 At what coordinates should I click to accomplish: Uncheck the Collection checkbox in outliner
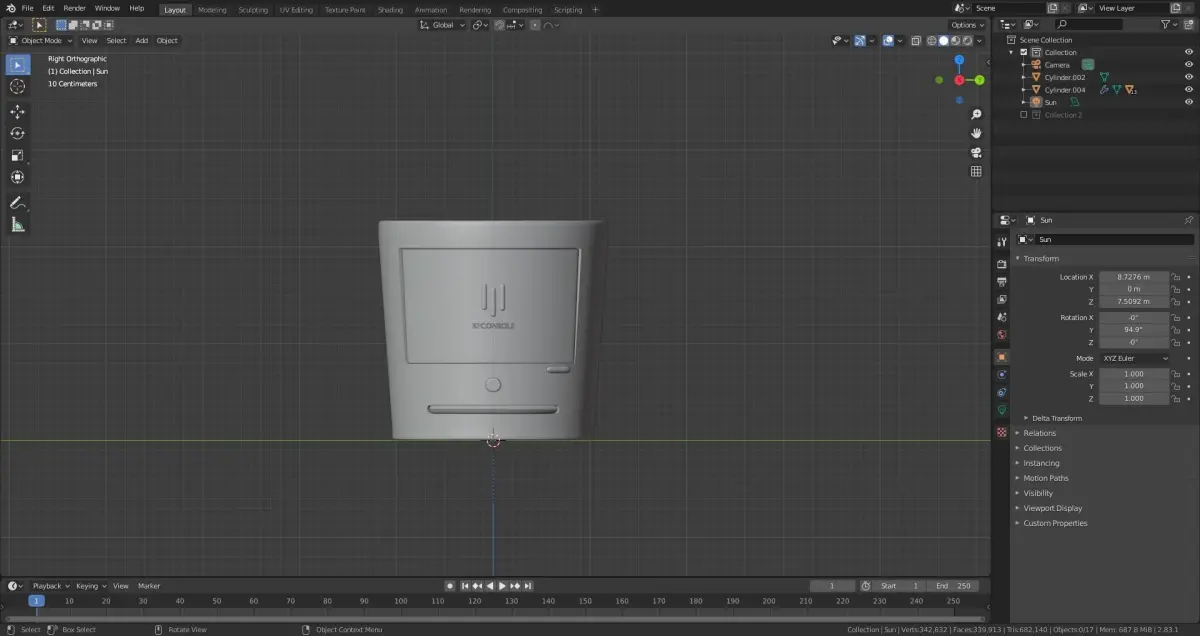[1023, 52]
